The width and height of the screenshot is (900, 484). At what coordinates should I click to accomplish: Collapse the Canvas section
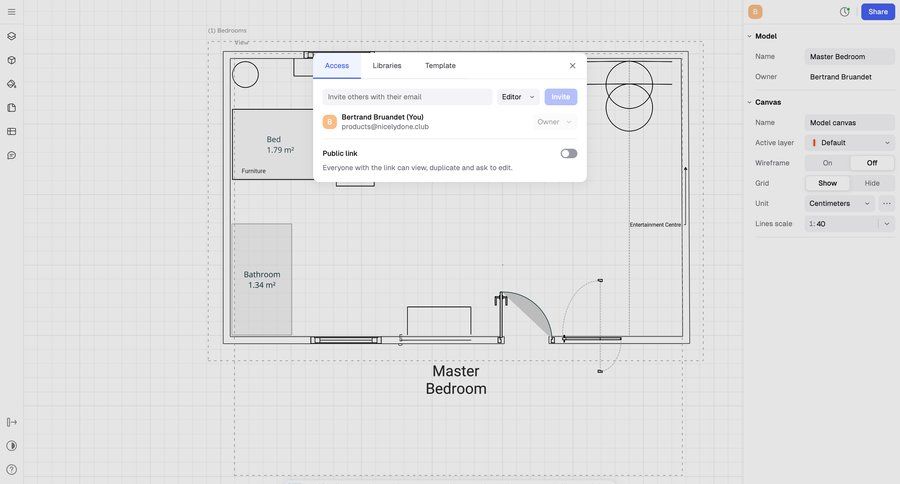pos(749,102)
